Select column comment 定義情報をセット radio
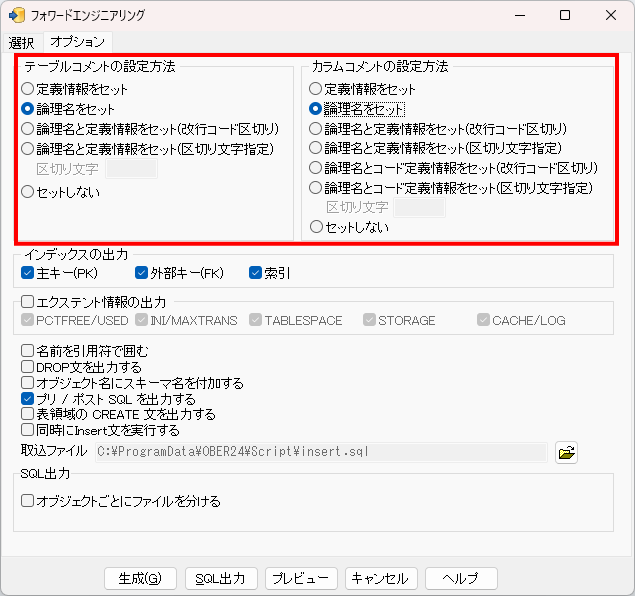 pyautogui.click(x=315, y=89)
